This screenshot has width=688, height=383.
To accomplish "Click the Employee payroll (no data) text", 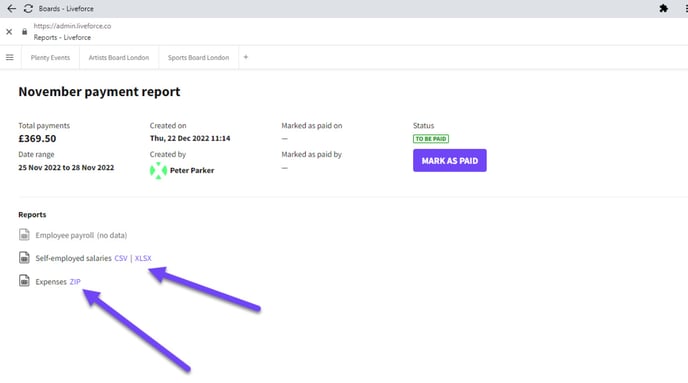I will 81,236.
